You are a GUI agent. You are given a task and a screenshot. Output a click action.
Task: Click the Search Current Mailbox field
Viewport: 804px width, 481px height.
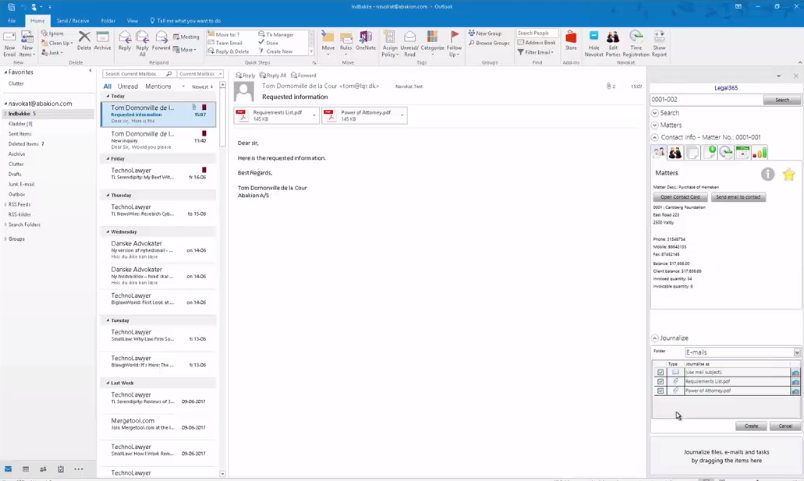pos(138,74)
